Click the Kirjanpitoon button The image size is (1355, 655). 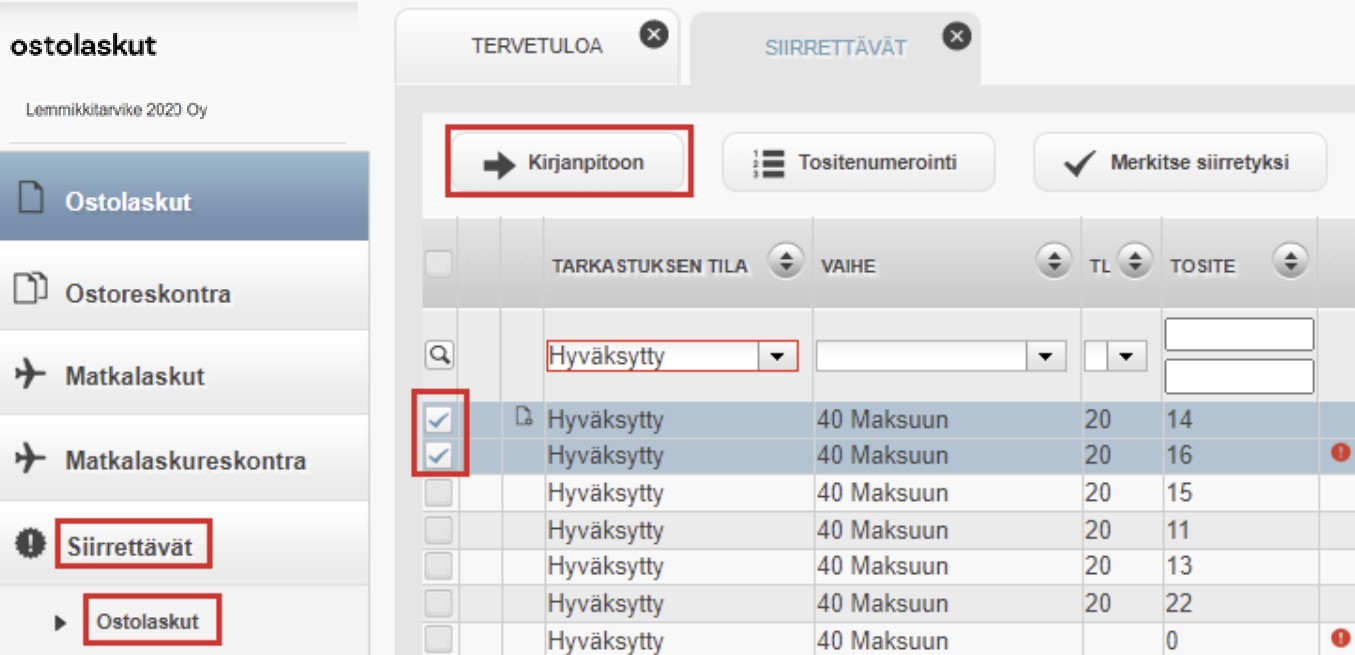tap(567, 163)
